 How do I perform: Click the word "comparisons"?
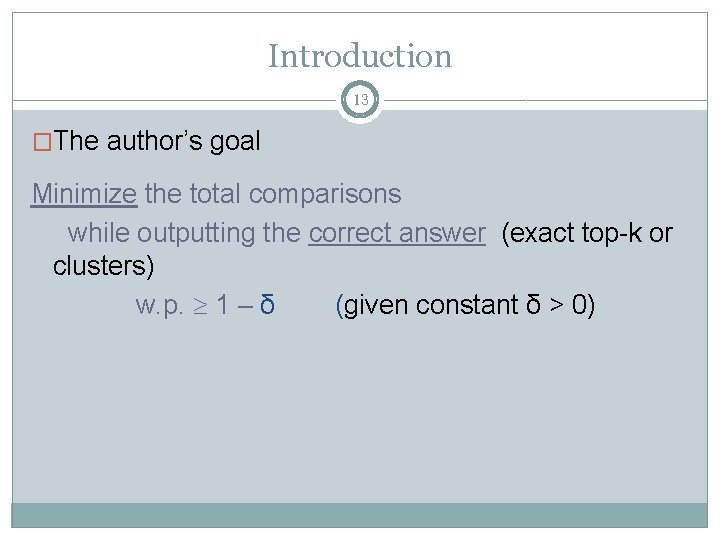click(325, 193)
